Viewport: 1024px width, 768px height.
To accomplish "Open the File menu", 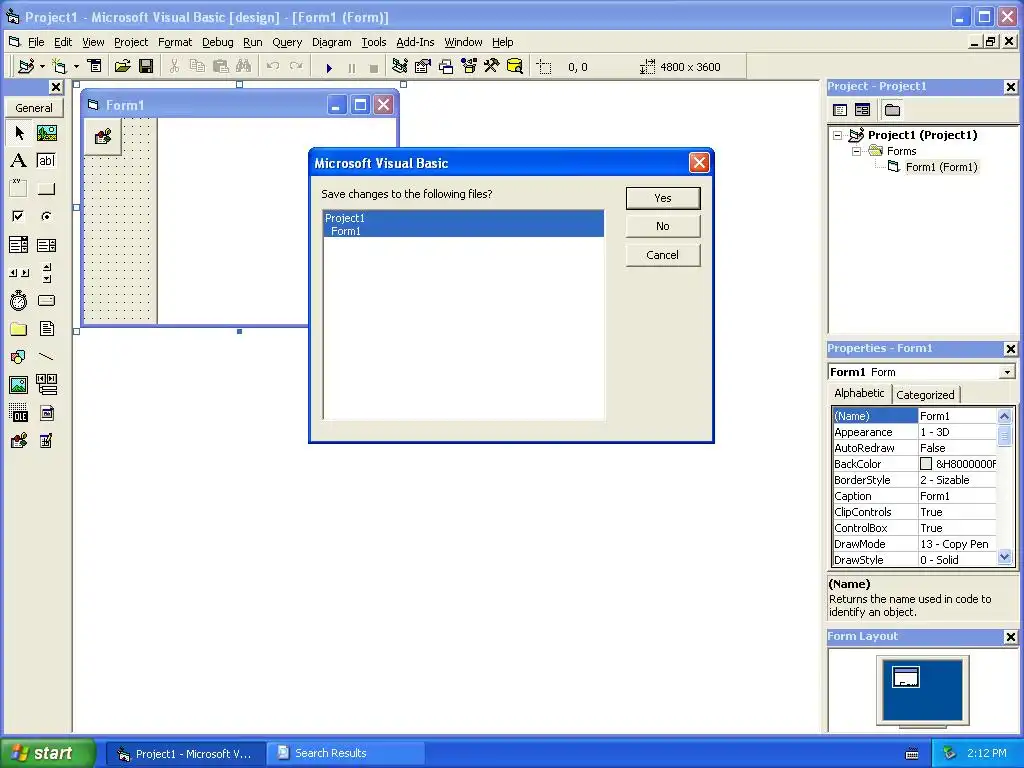I will click(36, 42).
